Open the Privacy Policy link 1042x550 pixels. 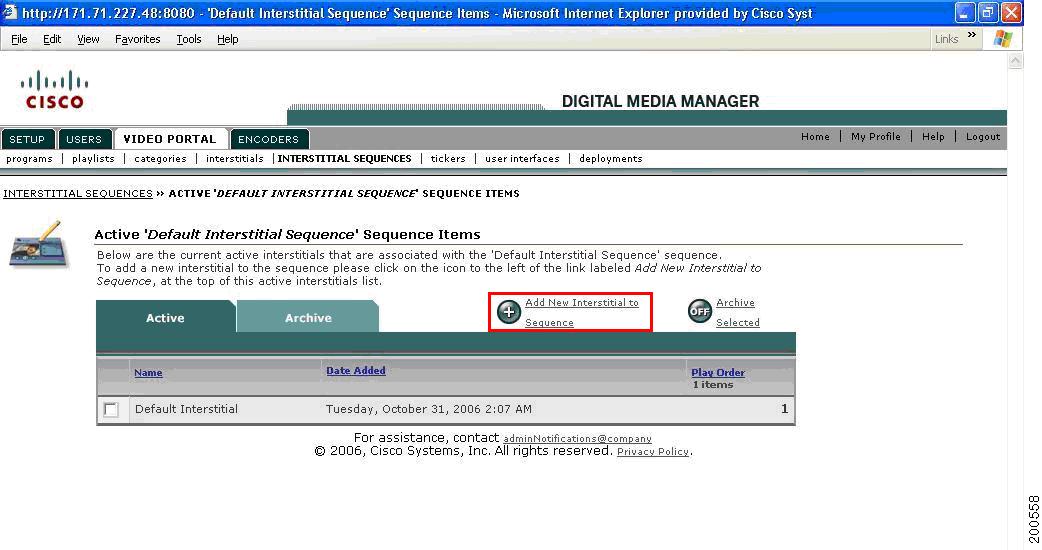click(653, 452)
